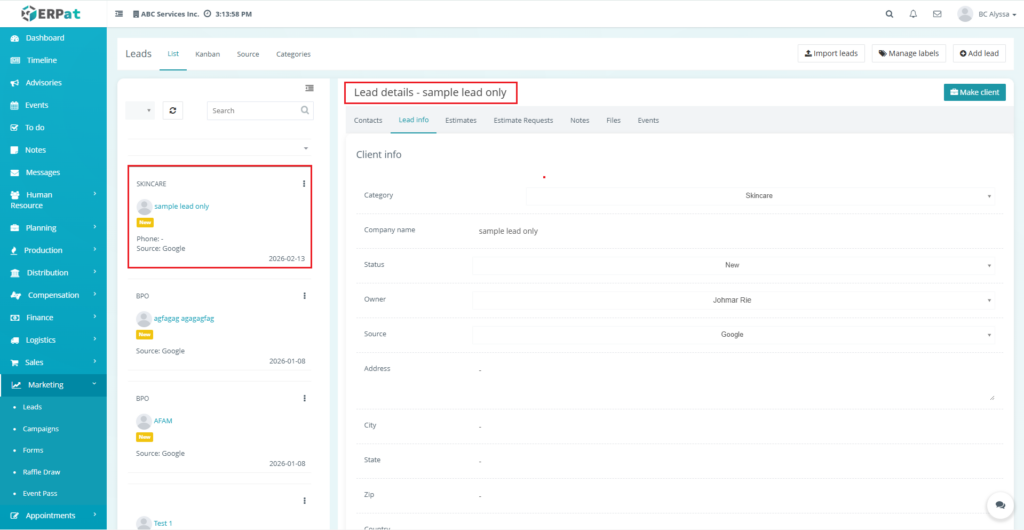This screenshot has height=530, width=1024.
Task: Open Campaigns under the Marketing menu
Action: 41,429
